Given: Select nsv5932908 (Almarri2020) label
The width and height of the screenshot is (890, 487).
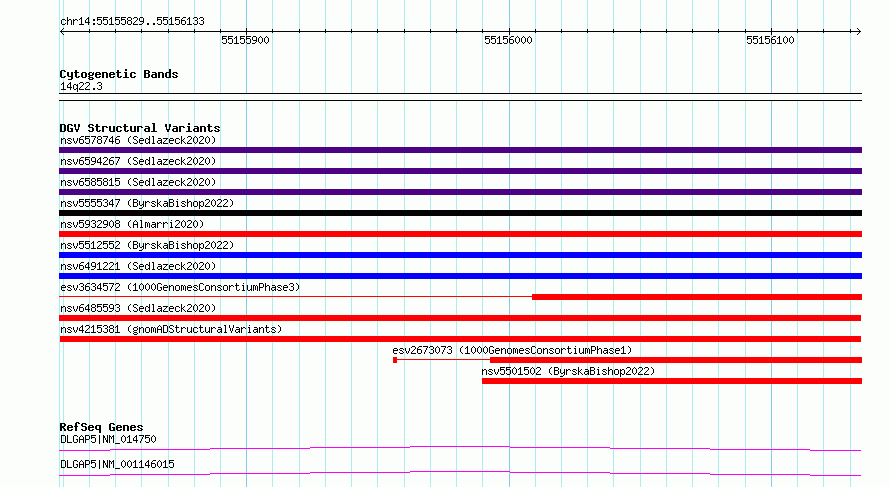Looking at the screenshot, I should (x=132, y=224).
